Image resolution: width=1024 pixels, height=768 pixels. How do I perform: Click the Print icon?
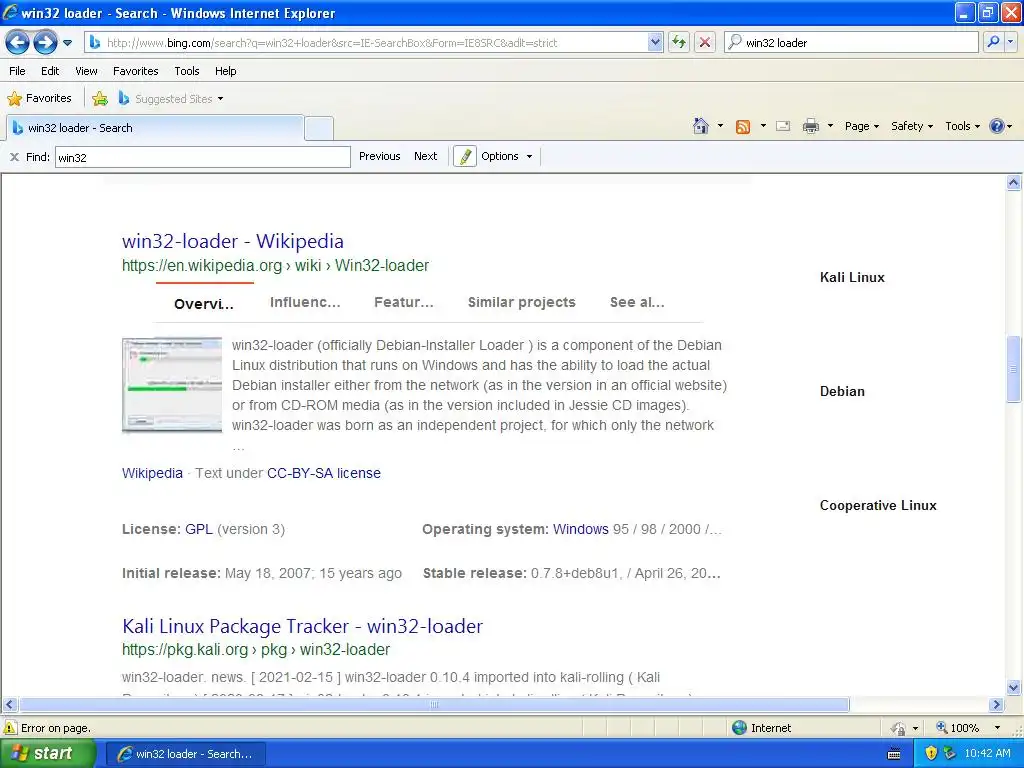click(x=810, y=126)
